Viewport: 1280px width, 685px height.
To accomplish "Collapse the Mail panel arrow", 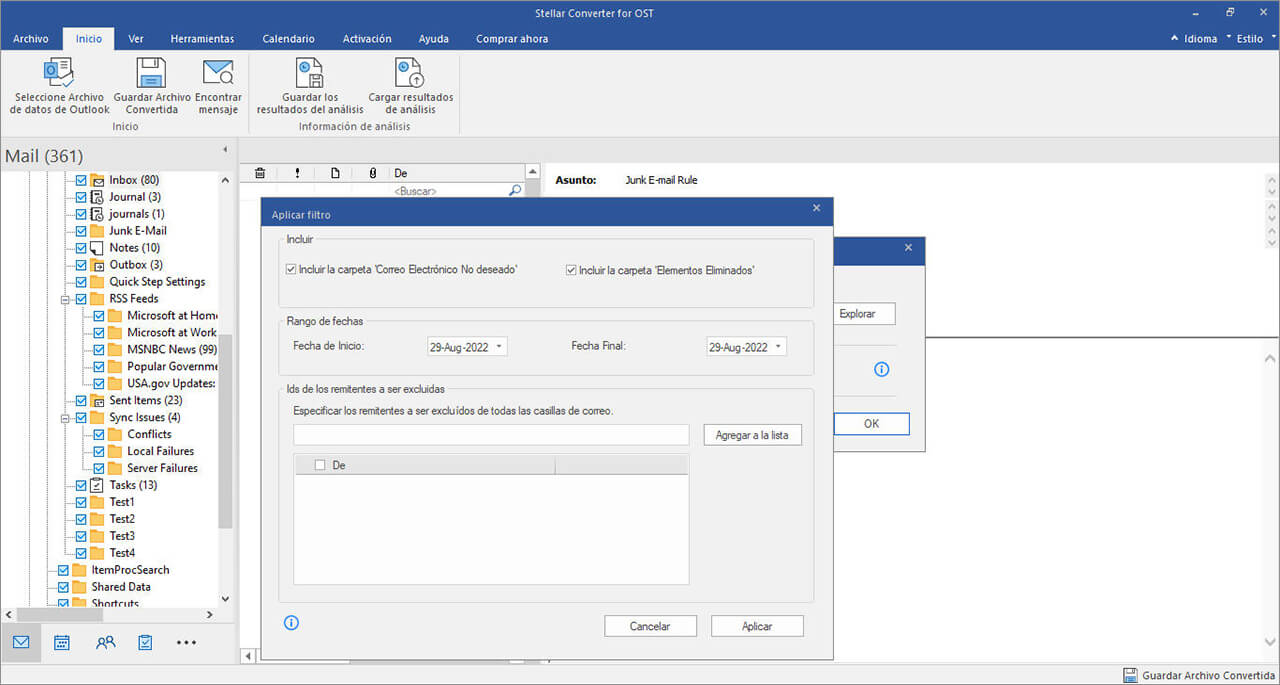I will (x=224, y=150).
